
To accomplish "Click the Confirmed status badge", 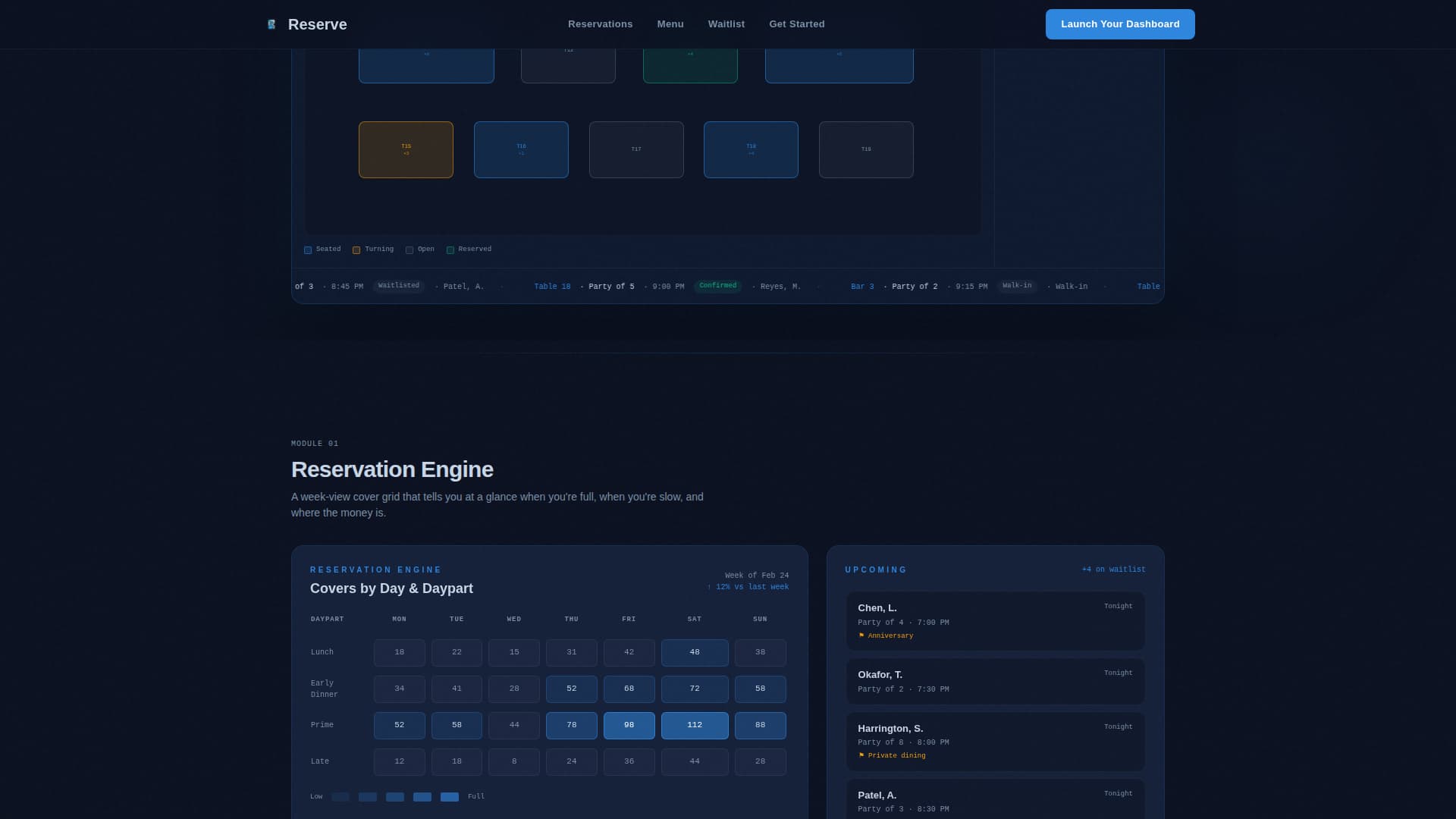I will [x=717, y=286].
